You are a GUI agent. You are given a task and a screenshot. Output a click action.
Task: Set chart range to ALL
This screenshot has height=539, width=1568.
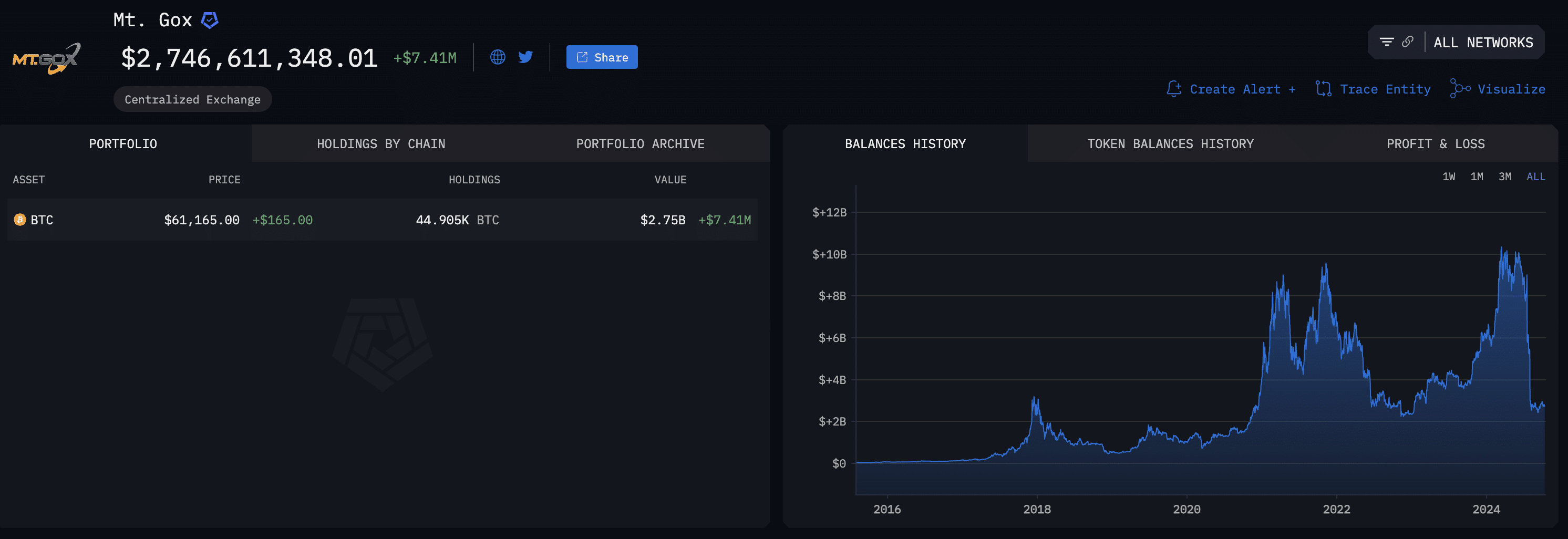tap(1536, 177)
